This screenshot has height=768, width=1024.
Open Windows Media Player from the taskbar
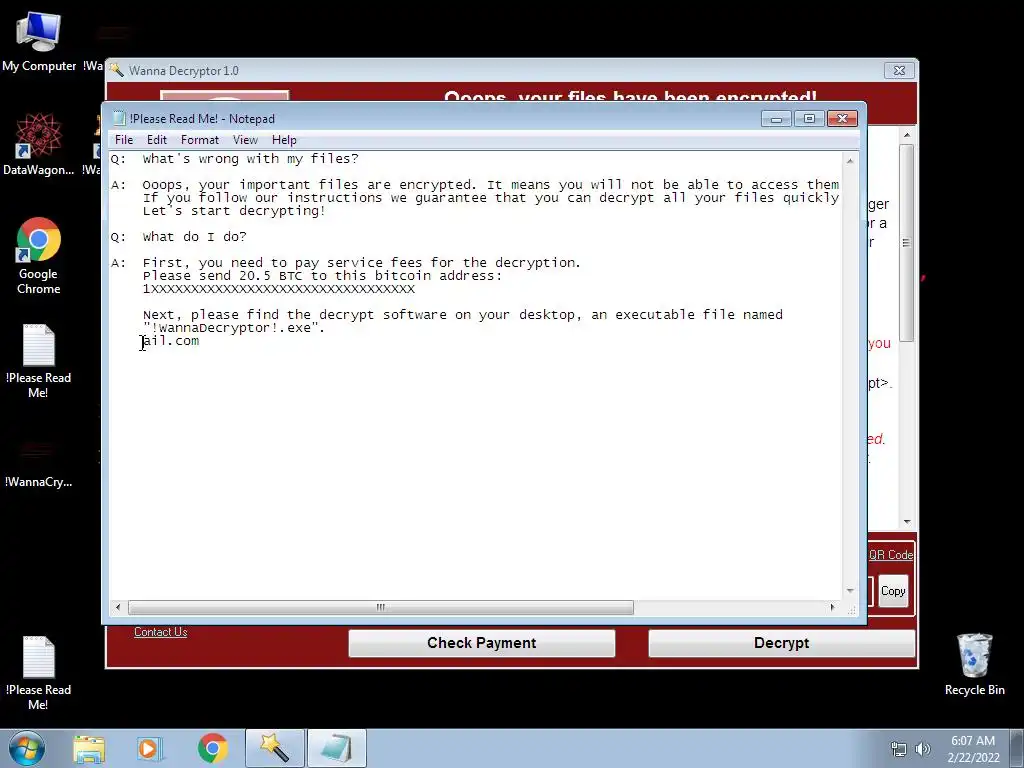pyautogui.click(x=150, y=748)
